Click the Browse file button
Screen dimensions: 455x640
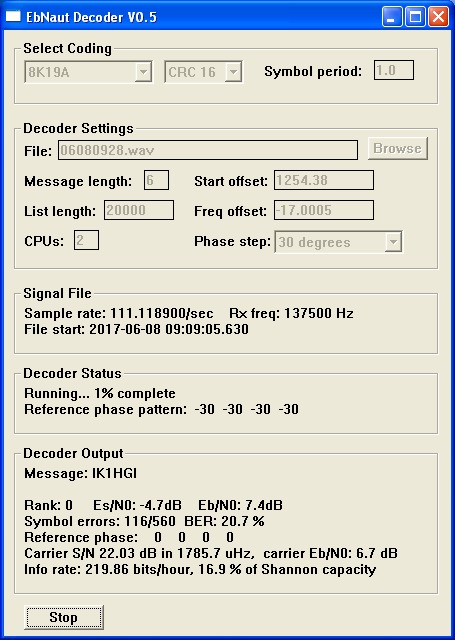397,148
